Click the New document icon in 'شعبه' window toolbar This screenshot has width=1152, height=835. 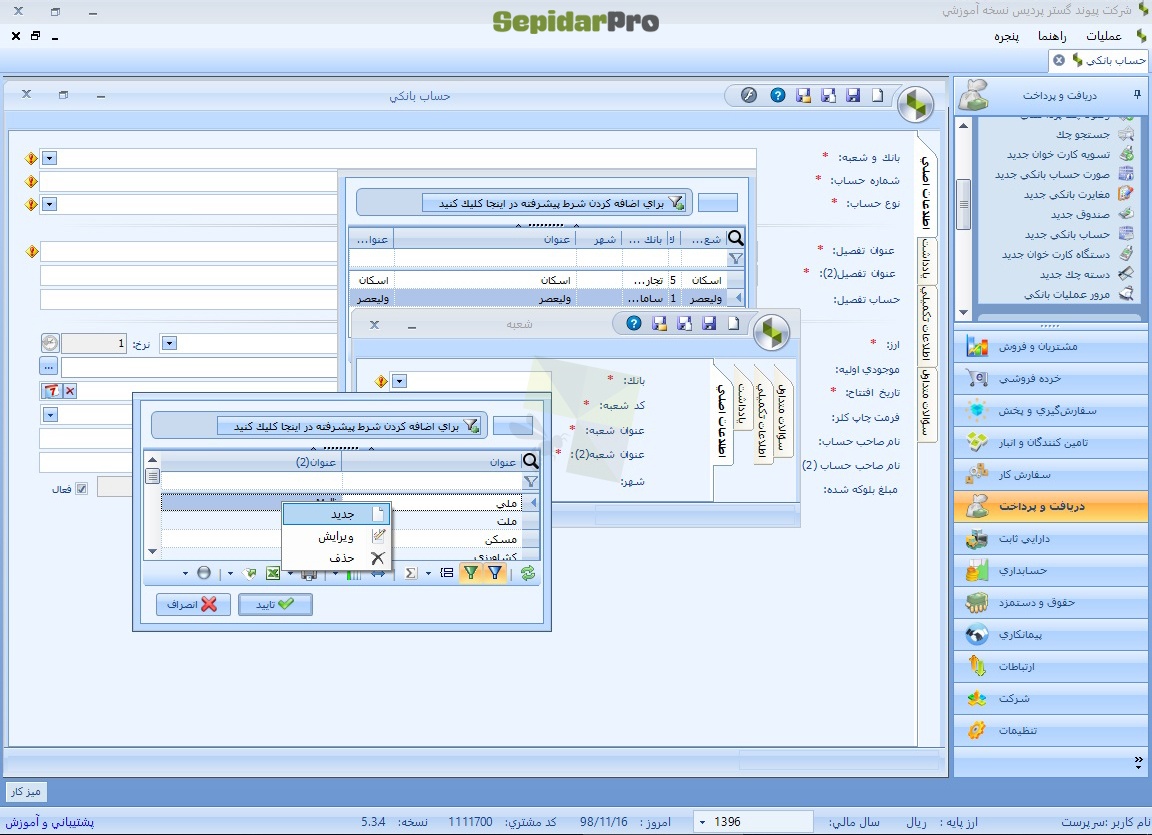733,324
